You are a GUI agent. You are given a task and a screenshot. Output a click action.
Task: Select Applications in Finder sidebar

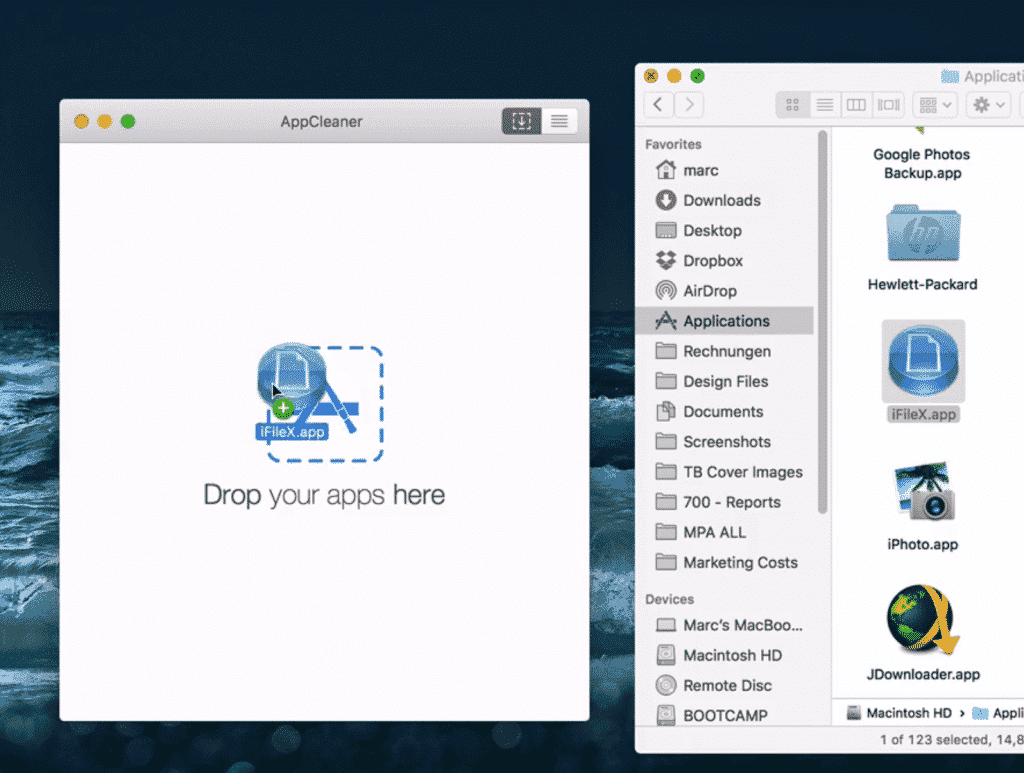tap(725, 321)
